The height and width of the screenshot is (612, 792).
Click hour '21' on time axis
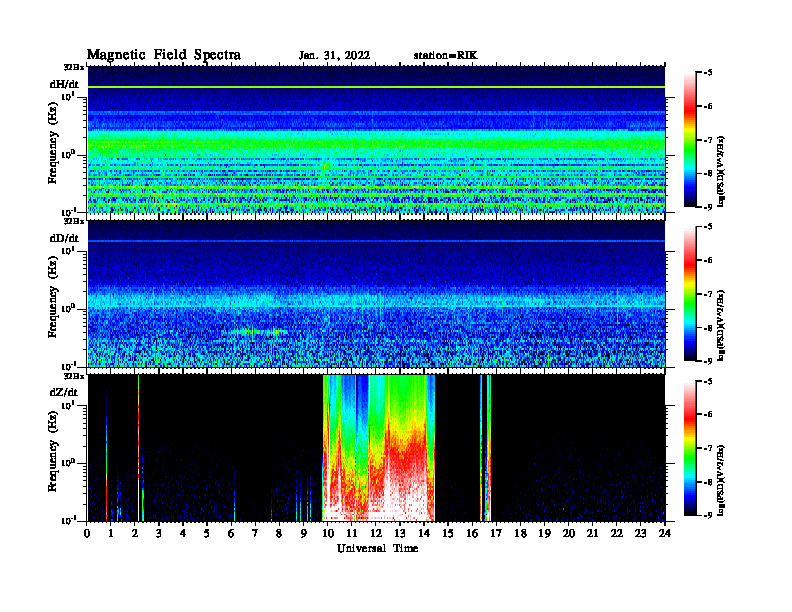coord(592,533)
